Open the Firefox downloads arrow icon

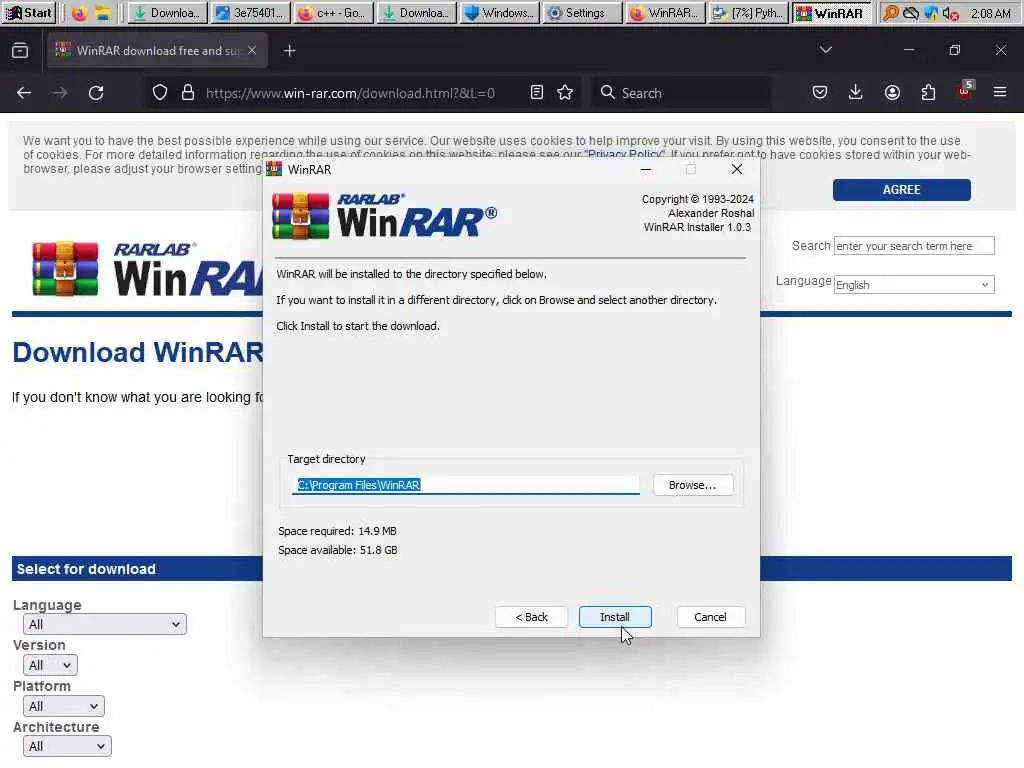[x=856, y=93]
